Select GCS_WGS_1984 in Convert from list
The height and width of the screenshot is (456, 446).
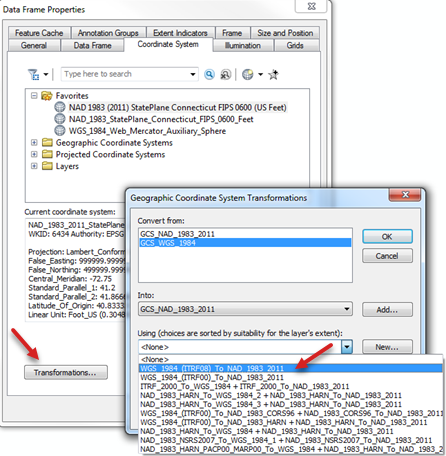click(245, 243)
